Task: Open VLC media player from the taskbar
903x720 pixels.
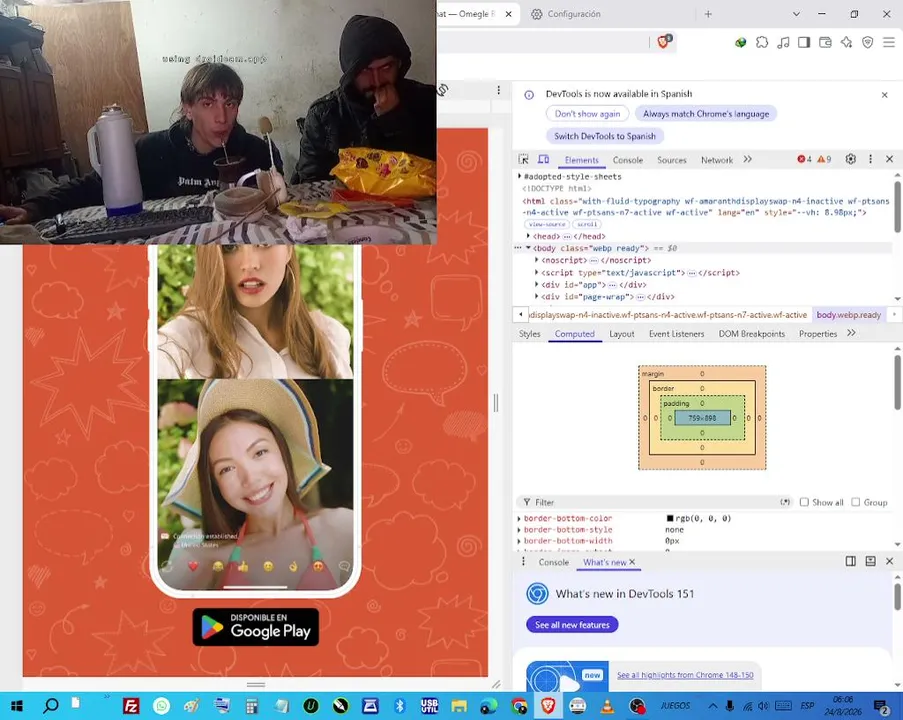Action: point(608,706)
